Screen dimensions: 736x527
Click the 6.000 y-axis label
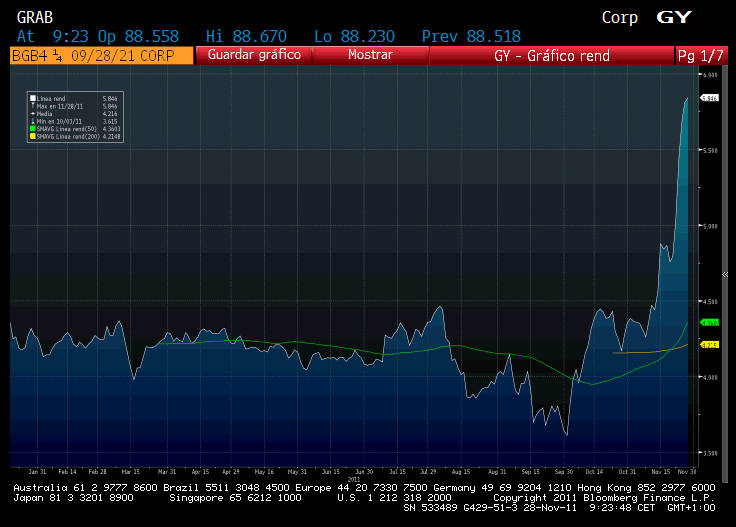[x=710, y=75]
